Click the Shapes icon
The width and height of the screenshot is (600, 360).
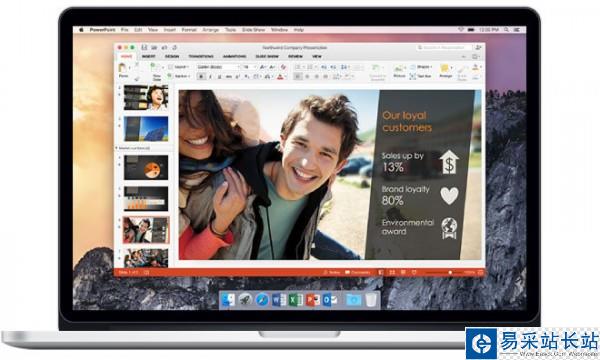413,67
